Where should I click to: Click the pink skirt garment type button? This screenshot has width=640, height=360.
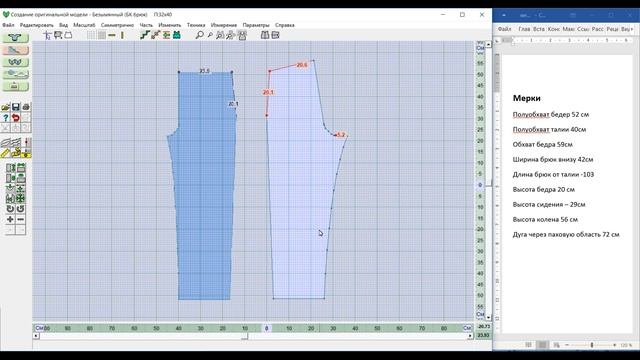16,50
